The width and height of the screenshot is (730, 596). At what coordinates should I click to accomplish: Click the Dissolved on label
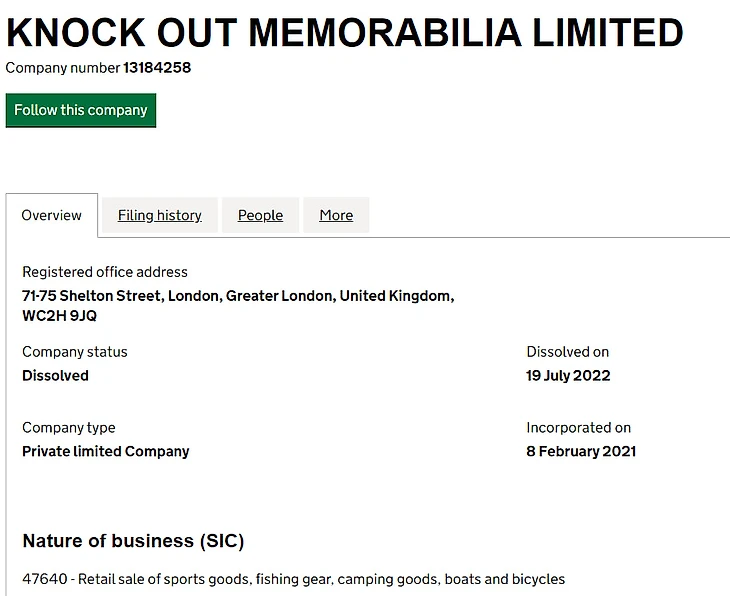coord(568,352)
